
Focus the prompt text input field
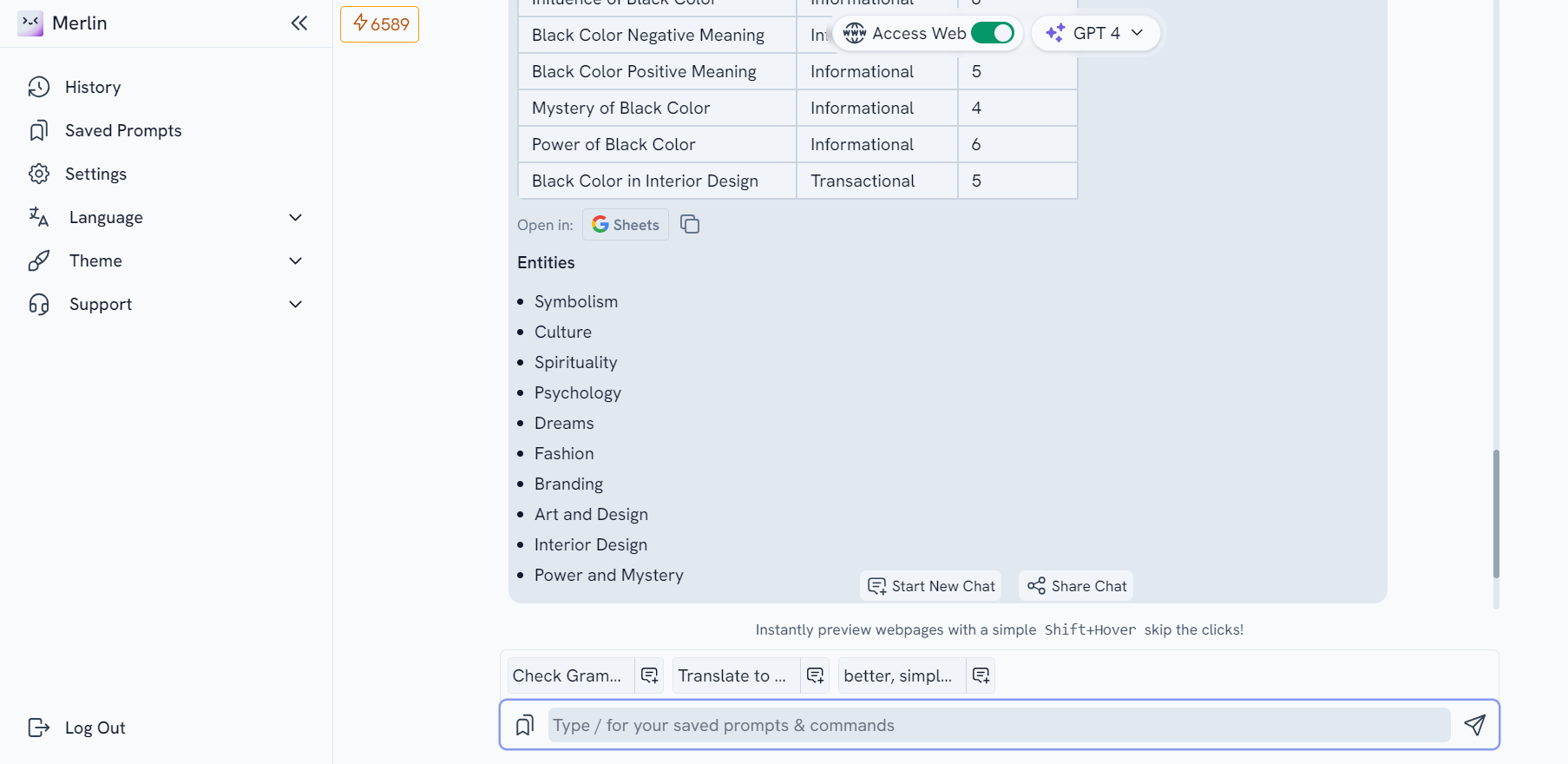click(x=998, y=725)
